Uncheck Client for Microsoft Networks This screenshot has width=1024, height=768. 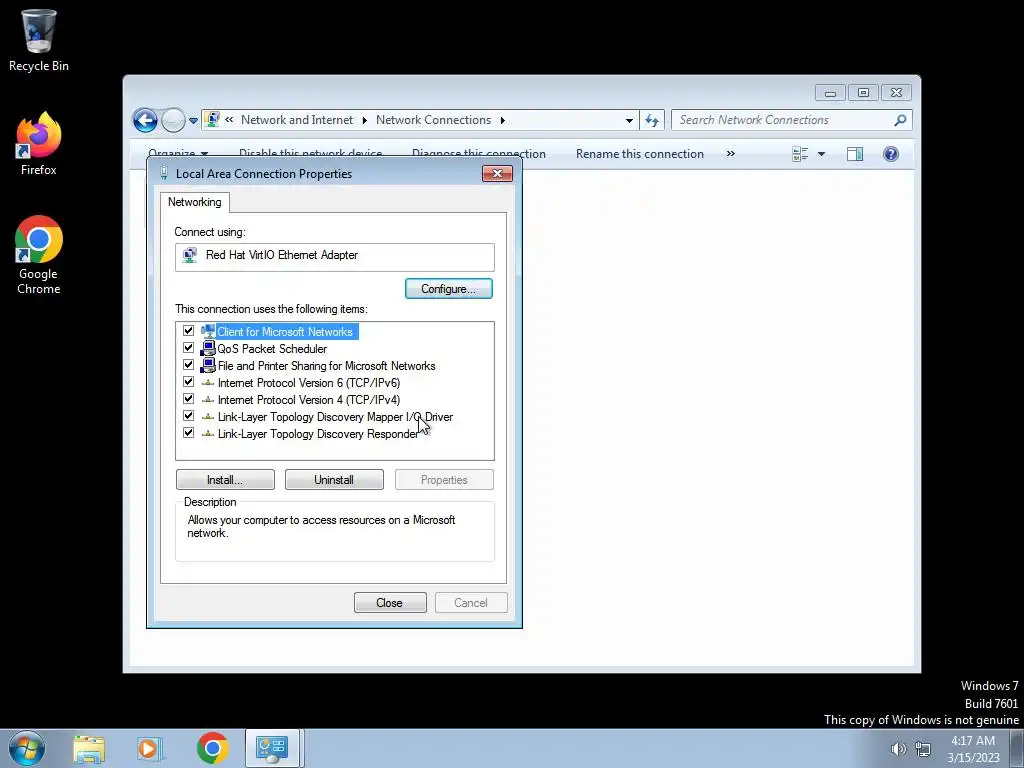click(x=189, y=331)
